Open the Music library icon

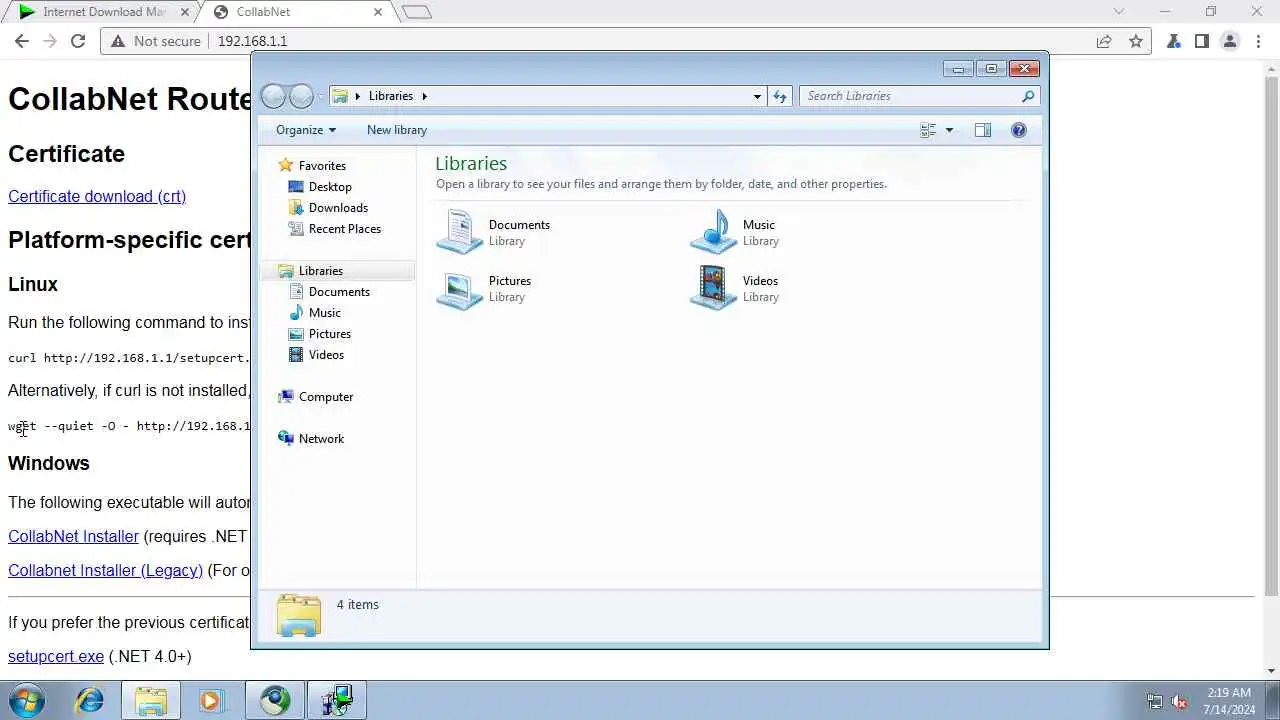pos(713,232)
